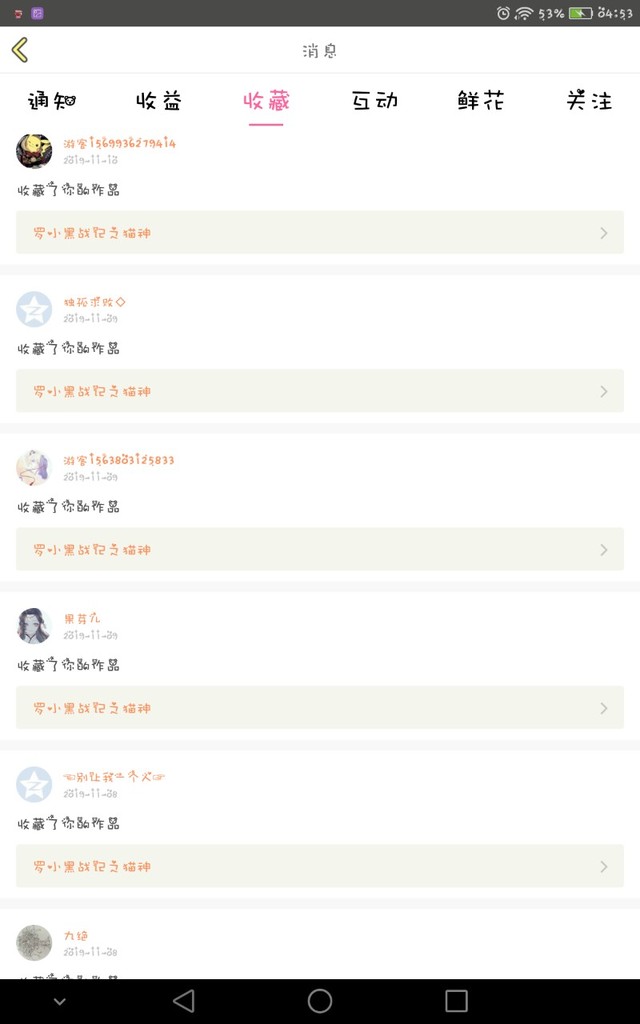Open the recent apps square button
Image resolution: width=640 pixels, height=1024 pixels.
click(456, 1000)
